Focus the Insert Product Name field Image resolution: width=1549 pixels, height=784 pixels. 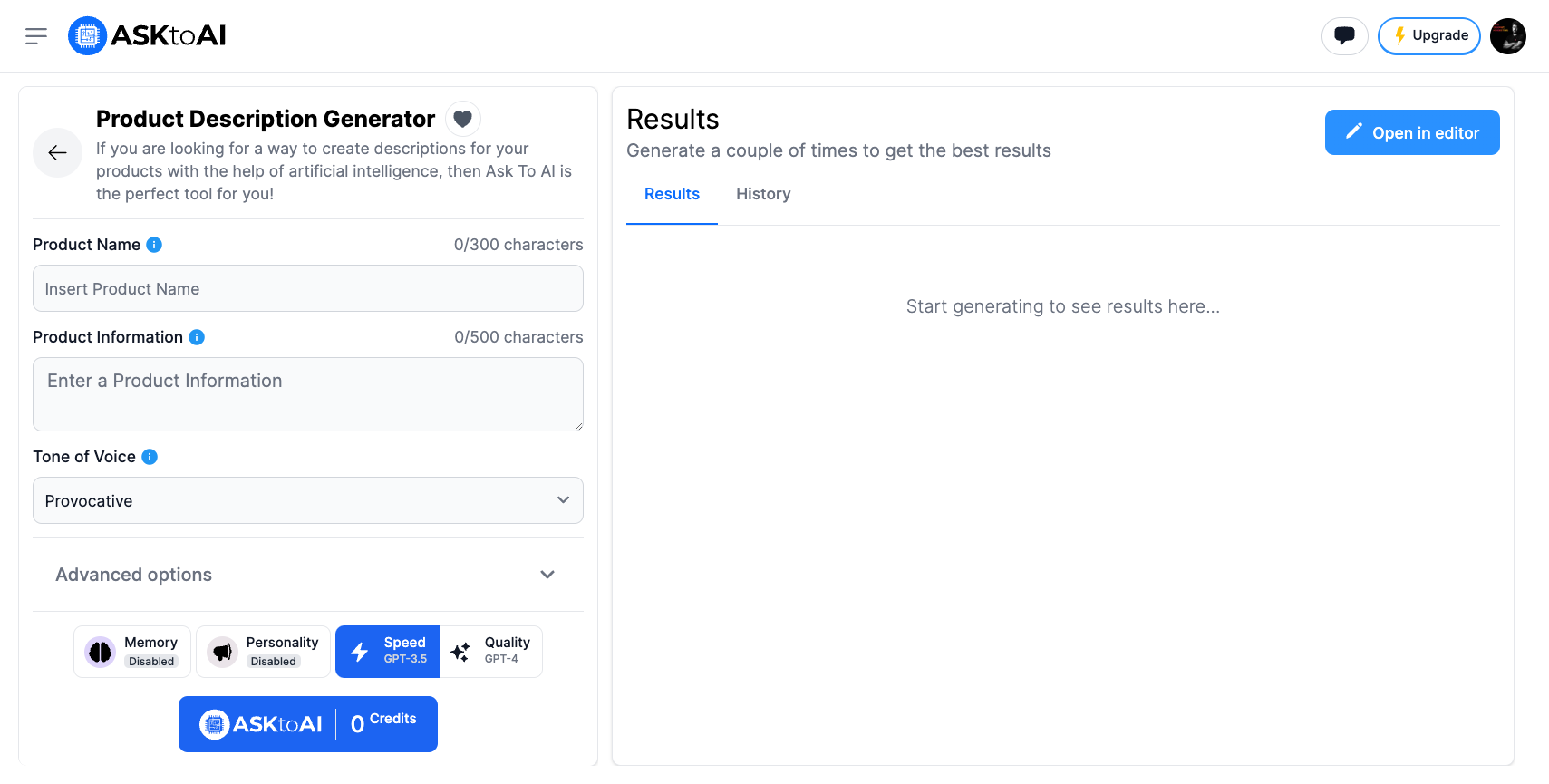(308, 288)
